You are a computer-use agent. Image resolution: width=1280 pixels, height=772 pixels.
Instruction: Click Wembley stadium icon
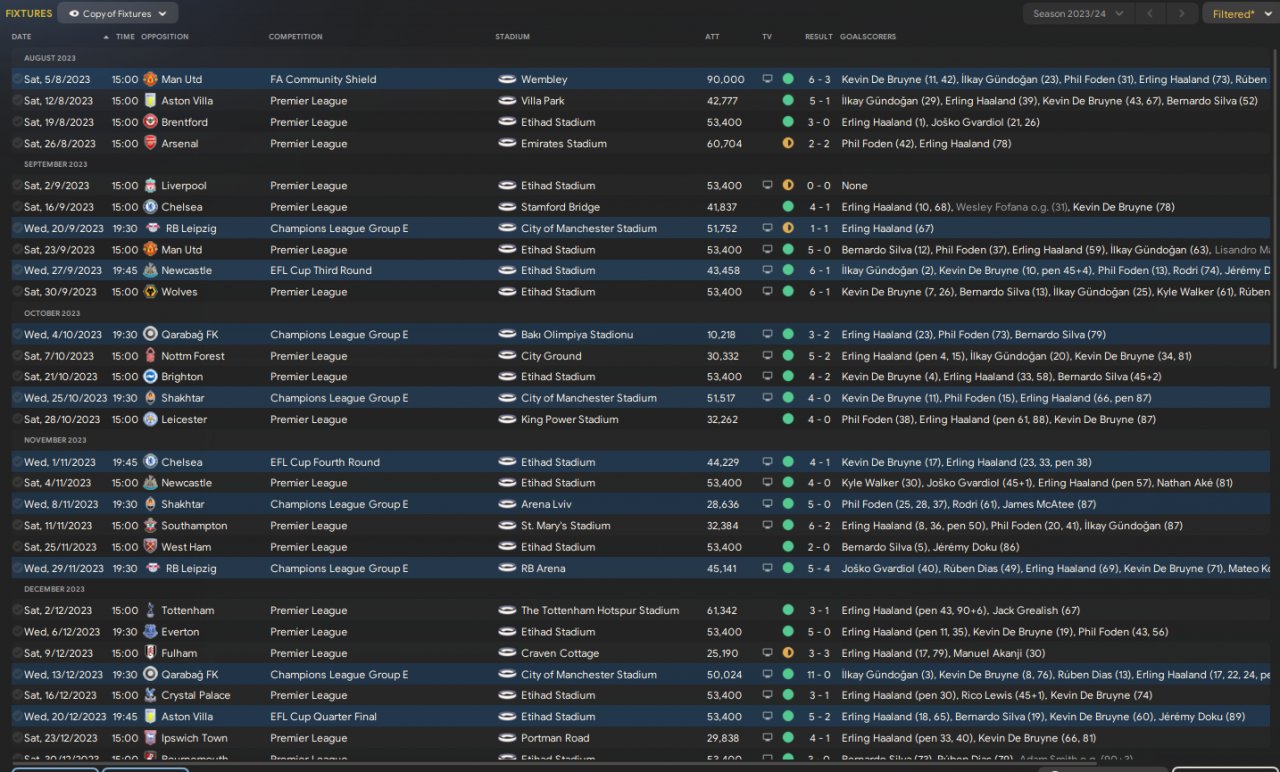tap(507, 79)
